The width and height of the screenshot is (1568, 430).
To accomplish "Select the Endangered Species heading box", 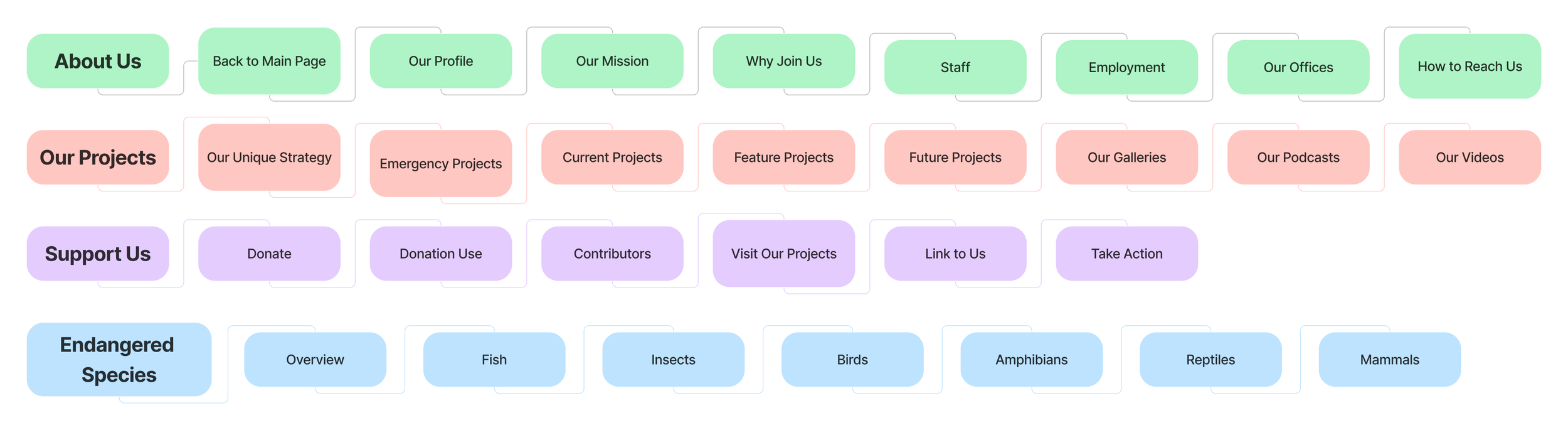I will click(119, 359).
